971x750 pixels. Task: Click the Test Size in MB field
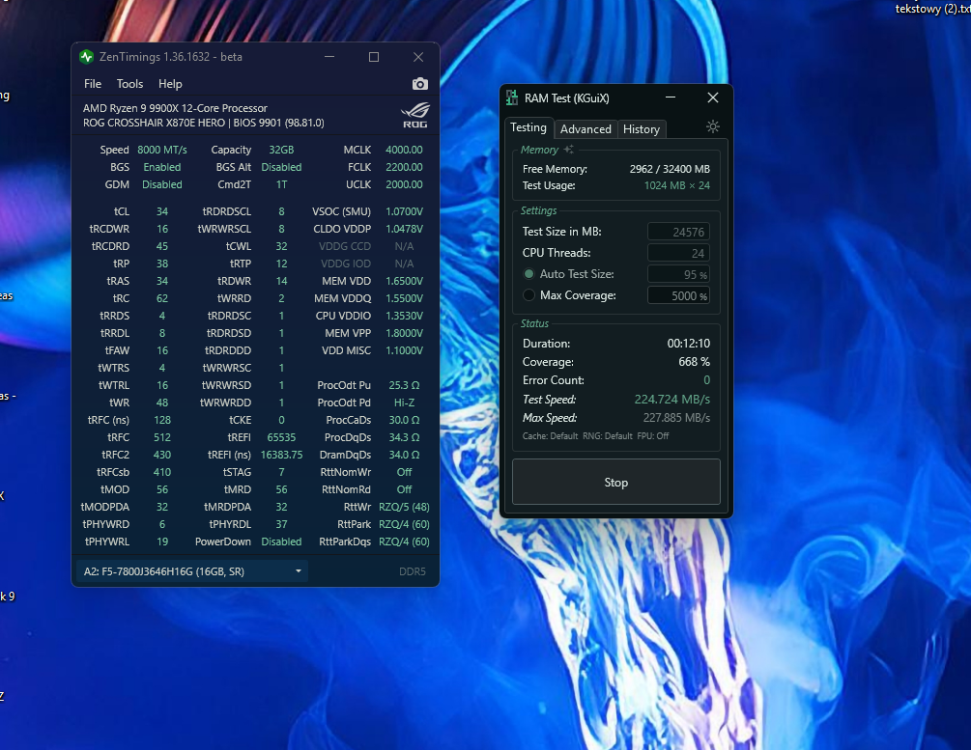678,232
